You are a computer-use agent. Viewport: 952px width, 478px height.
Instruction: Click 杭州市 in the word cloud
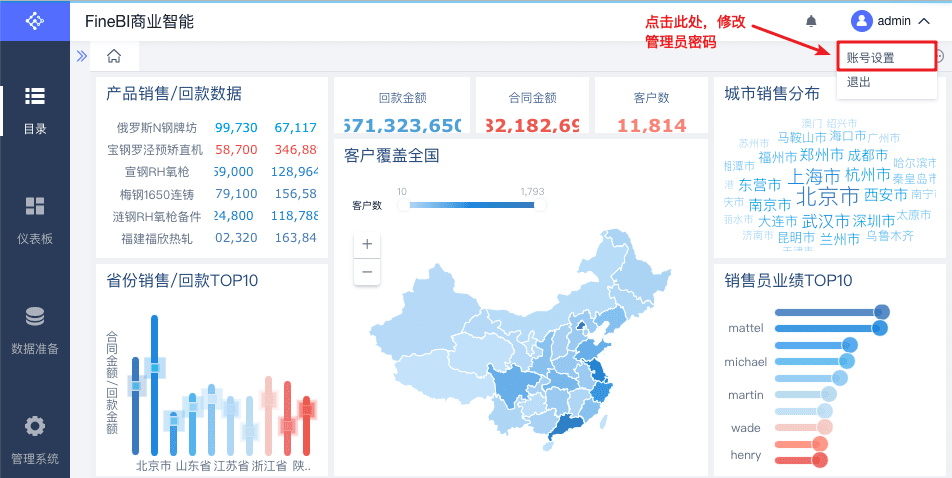point(868,175)
